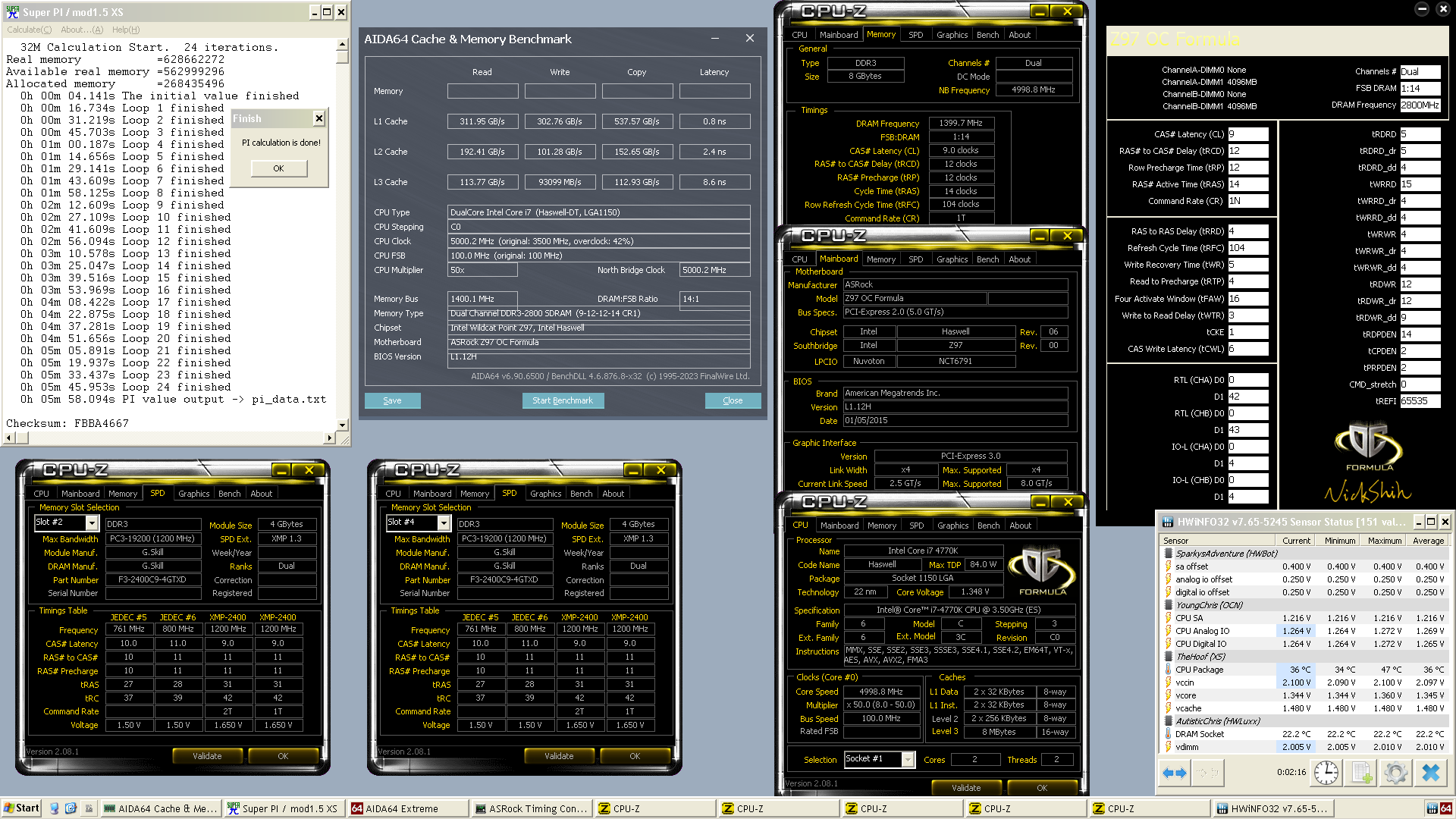Open HWiNFO settings gear
The image size is (1456, 819).
(x=1395, y=773)
